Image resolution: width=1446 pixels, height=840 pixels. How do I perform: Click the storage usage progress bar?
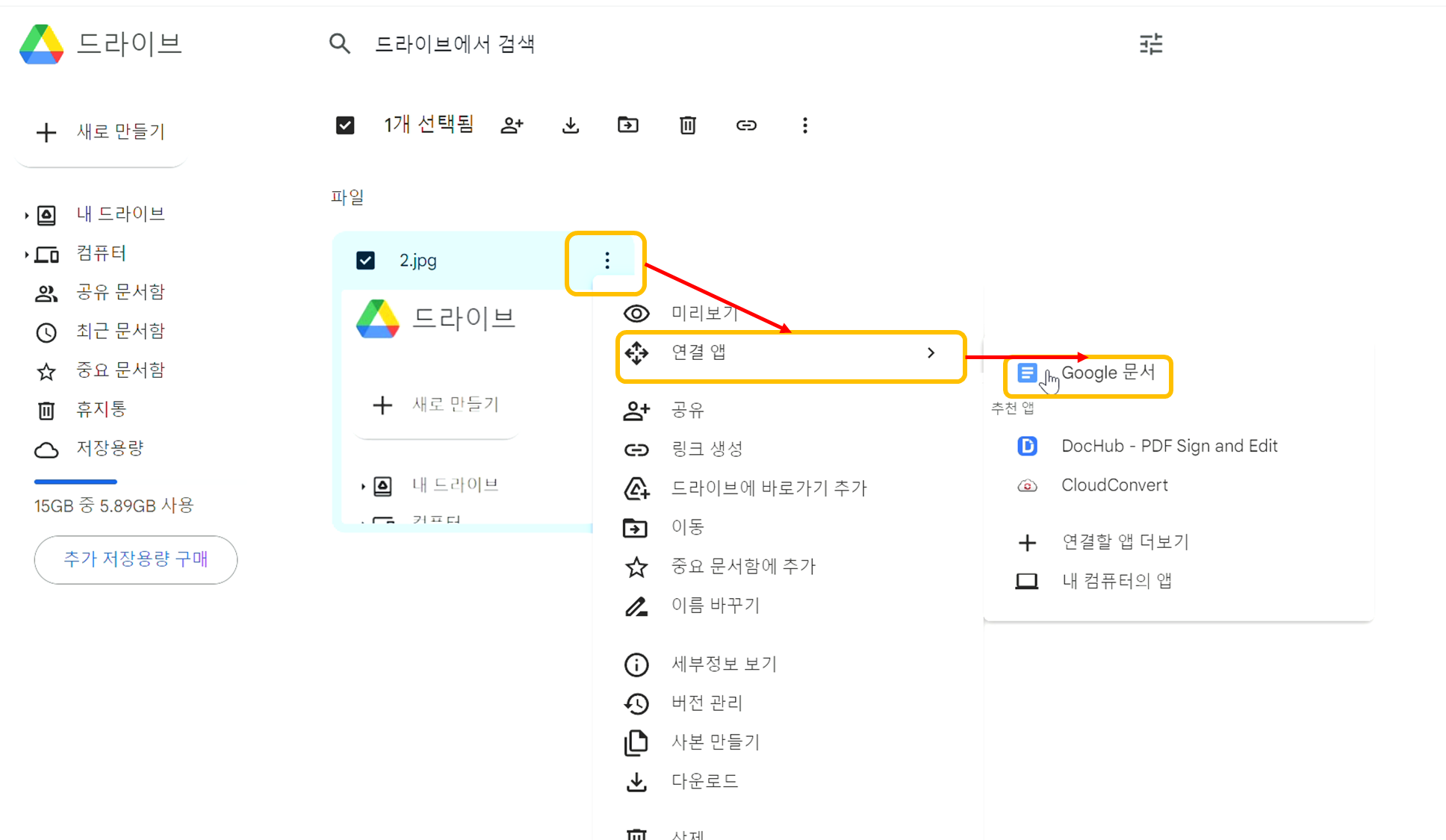[x=75, y=481]
